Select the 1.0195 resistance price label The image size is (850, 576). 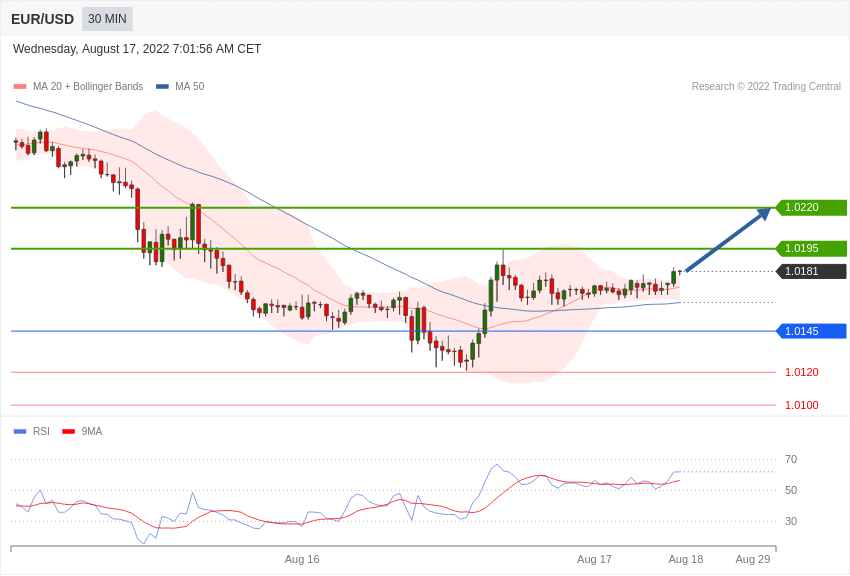(810, 248)
